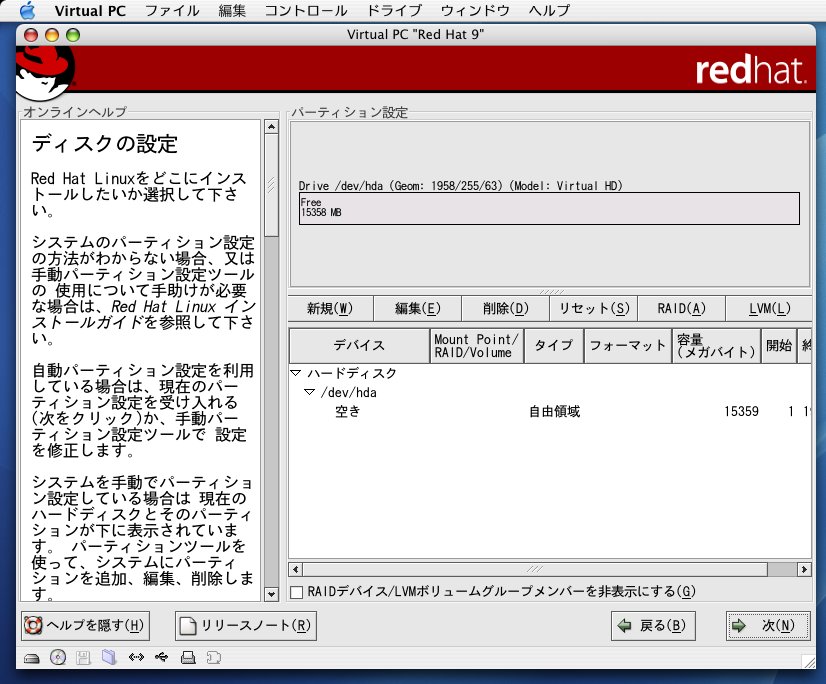
Task: Open the ファイル menu
Action: pyautogui.click(x=172, y=11)
